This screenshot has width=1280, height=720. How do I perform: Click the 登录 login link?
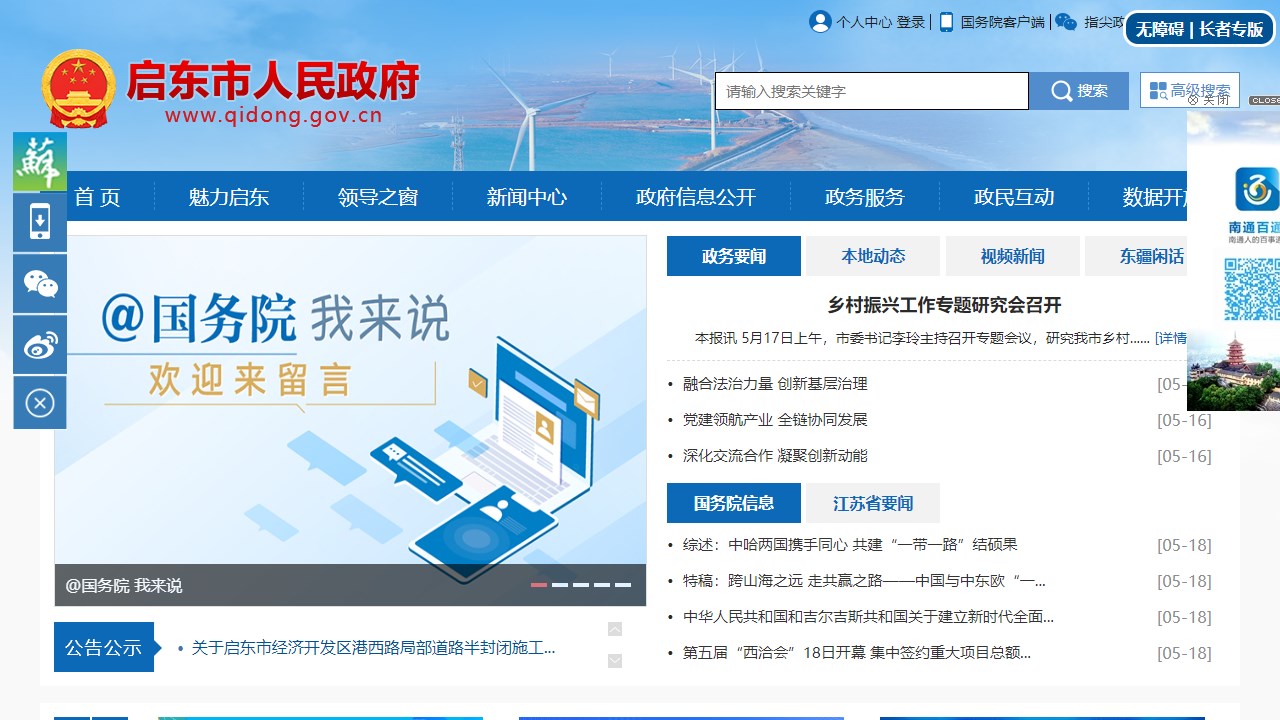pyautogui.click(x=911, y=22)
